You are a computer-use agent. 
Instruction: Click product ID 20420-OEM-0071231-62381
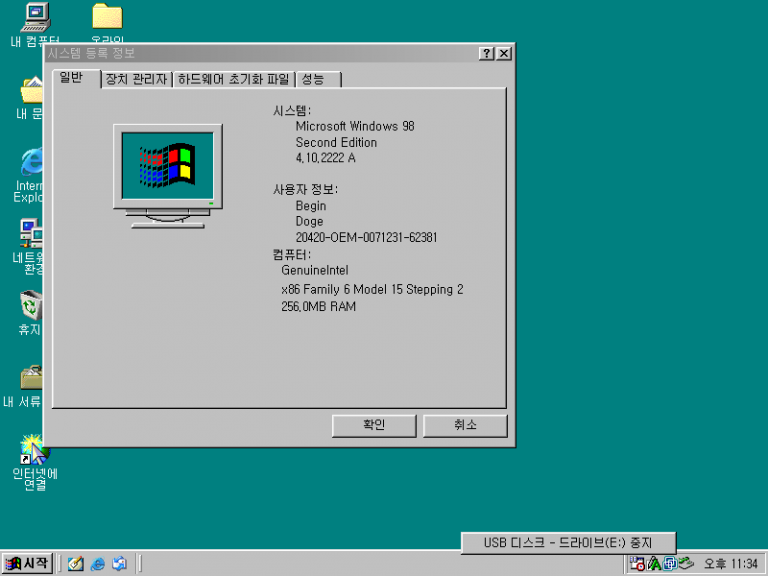coord(366,238)
